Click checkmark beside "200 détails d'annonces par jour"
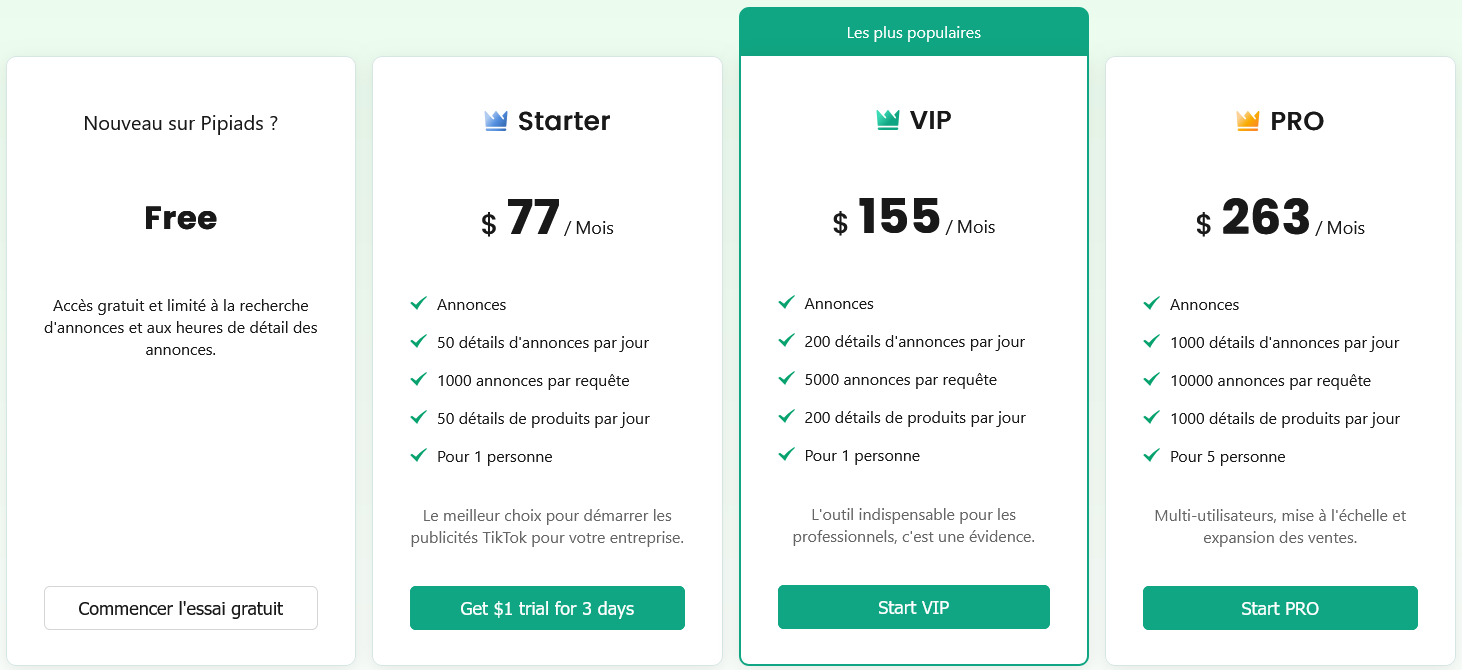 [787, 341]
